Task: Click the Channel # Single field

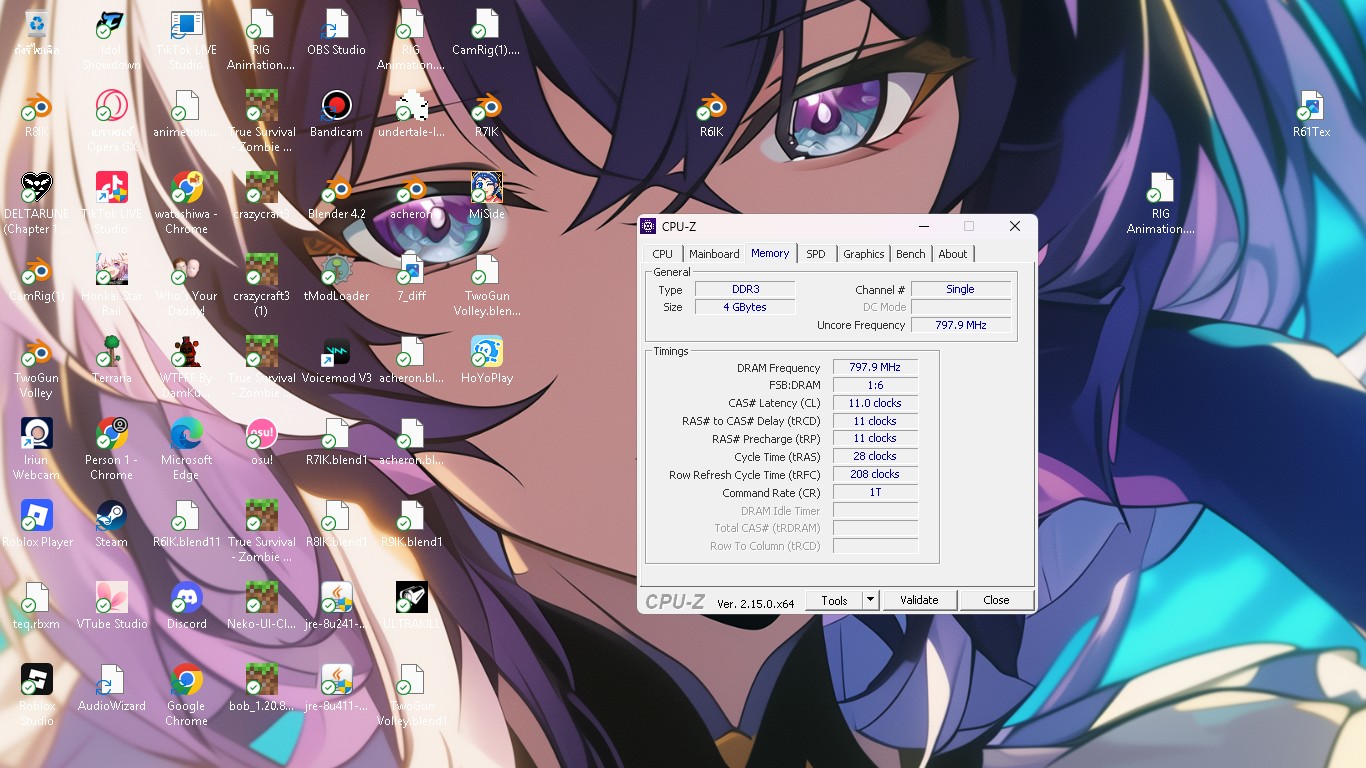Action: click(x=960, y=289)
